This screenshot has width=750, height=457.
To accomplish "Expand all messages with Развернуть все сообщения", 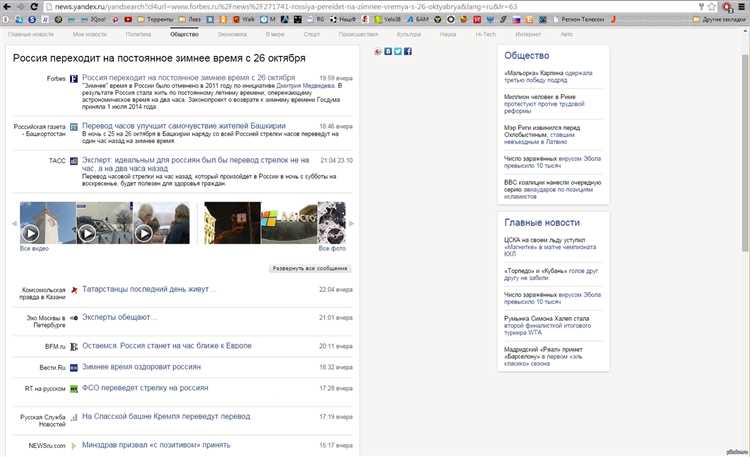I will [310, 269].
